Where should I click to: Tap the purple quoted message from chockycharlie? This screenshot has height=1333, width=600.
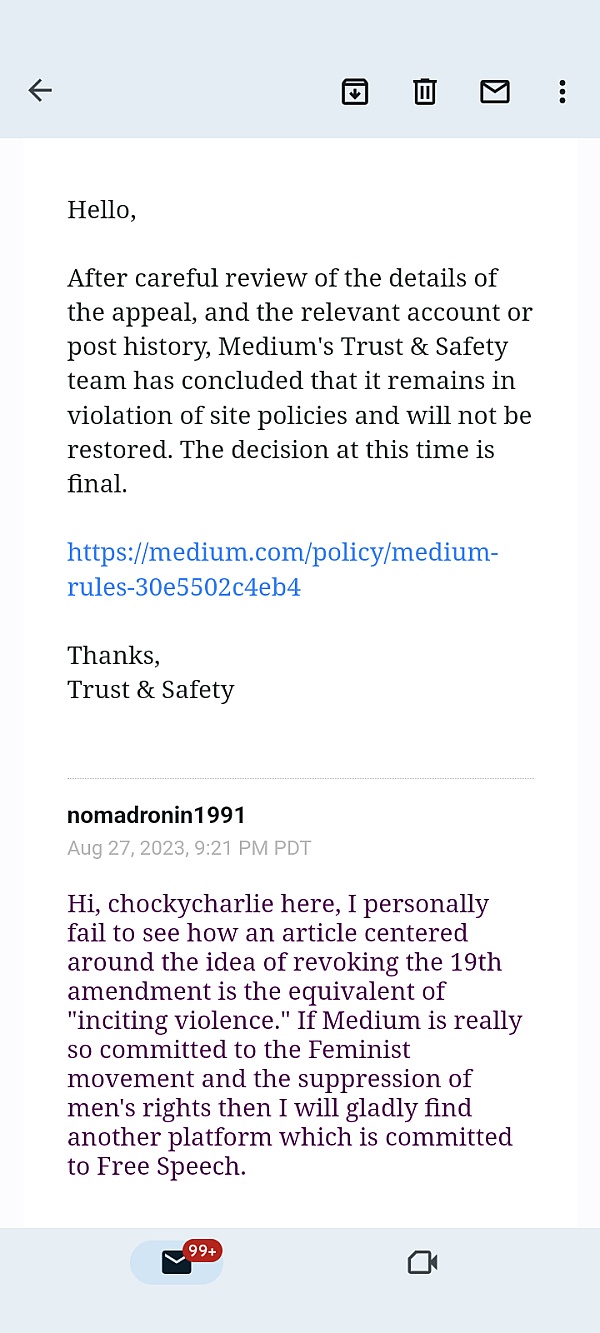[295, 1035]
